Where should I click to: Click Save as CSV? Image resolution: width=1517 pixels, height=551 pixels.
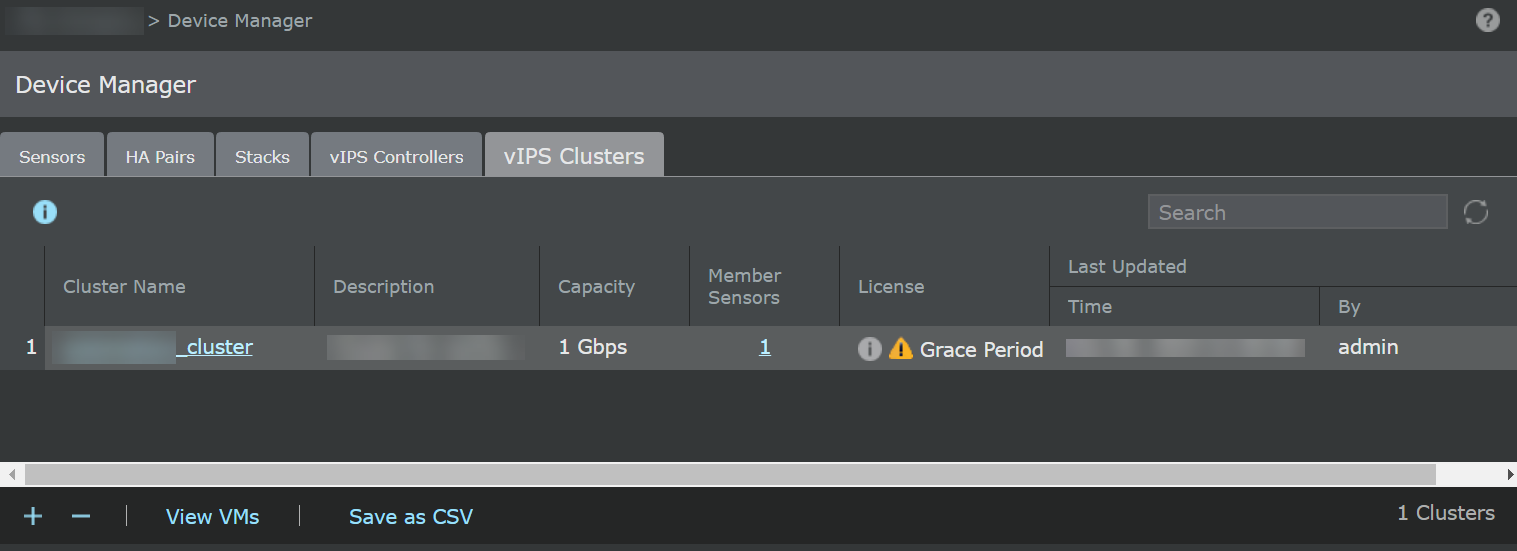click(x=411, y=517)
